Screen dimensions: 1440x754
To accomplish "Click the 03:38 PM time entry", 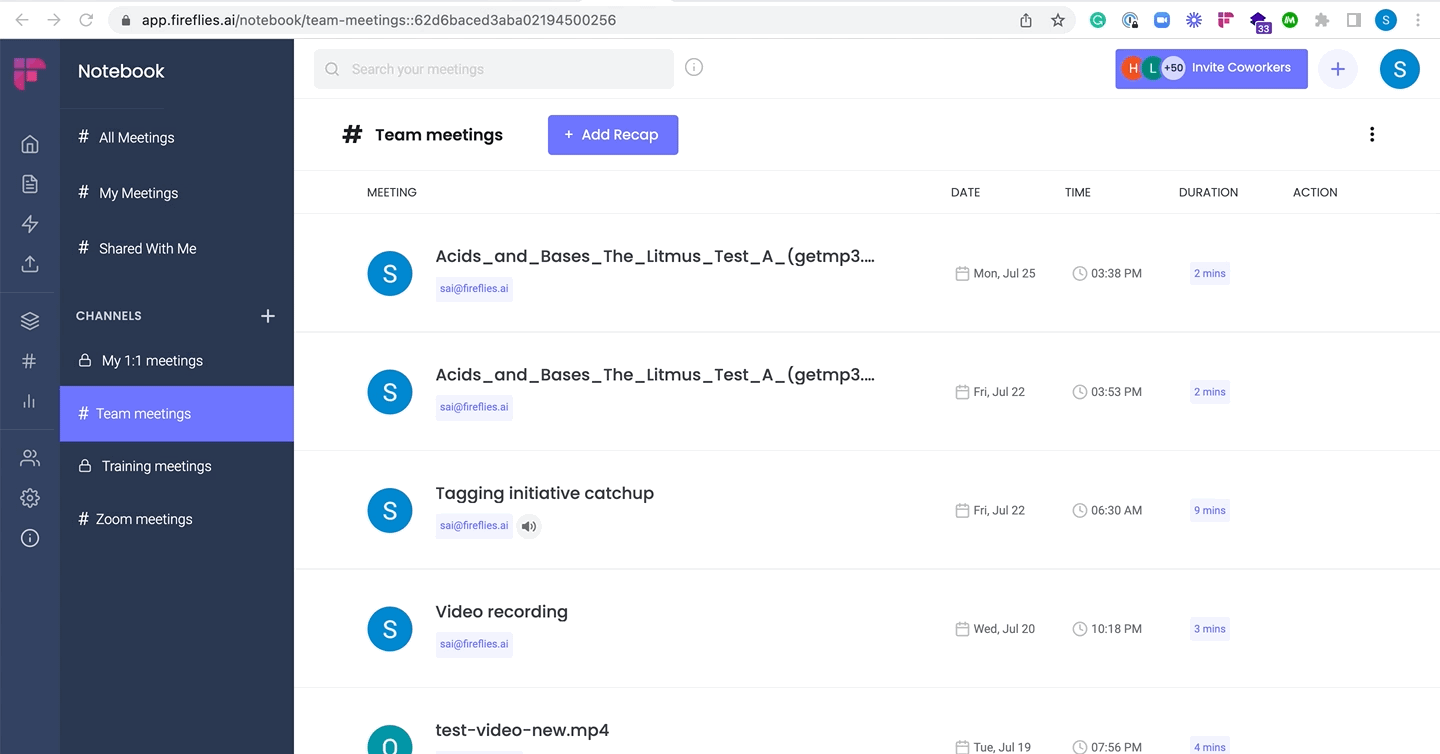I will [x=1107, y=273].
